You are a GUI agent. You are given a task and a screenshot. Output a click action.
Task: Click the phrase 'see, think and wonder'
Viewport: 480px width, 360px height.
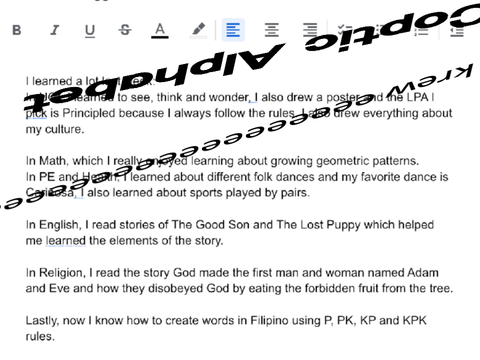point(190,97)
